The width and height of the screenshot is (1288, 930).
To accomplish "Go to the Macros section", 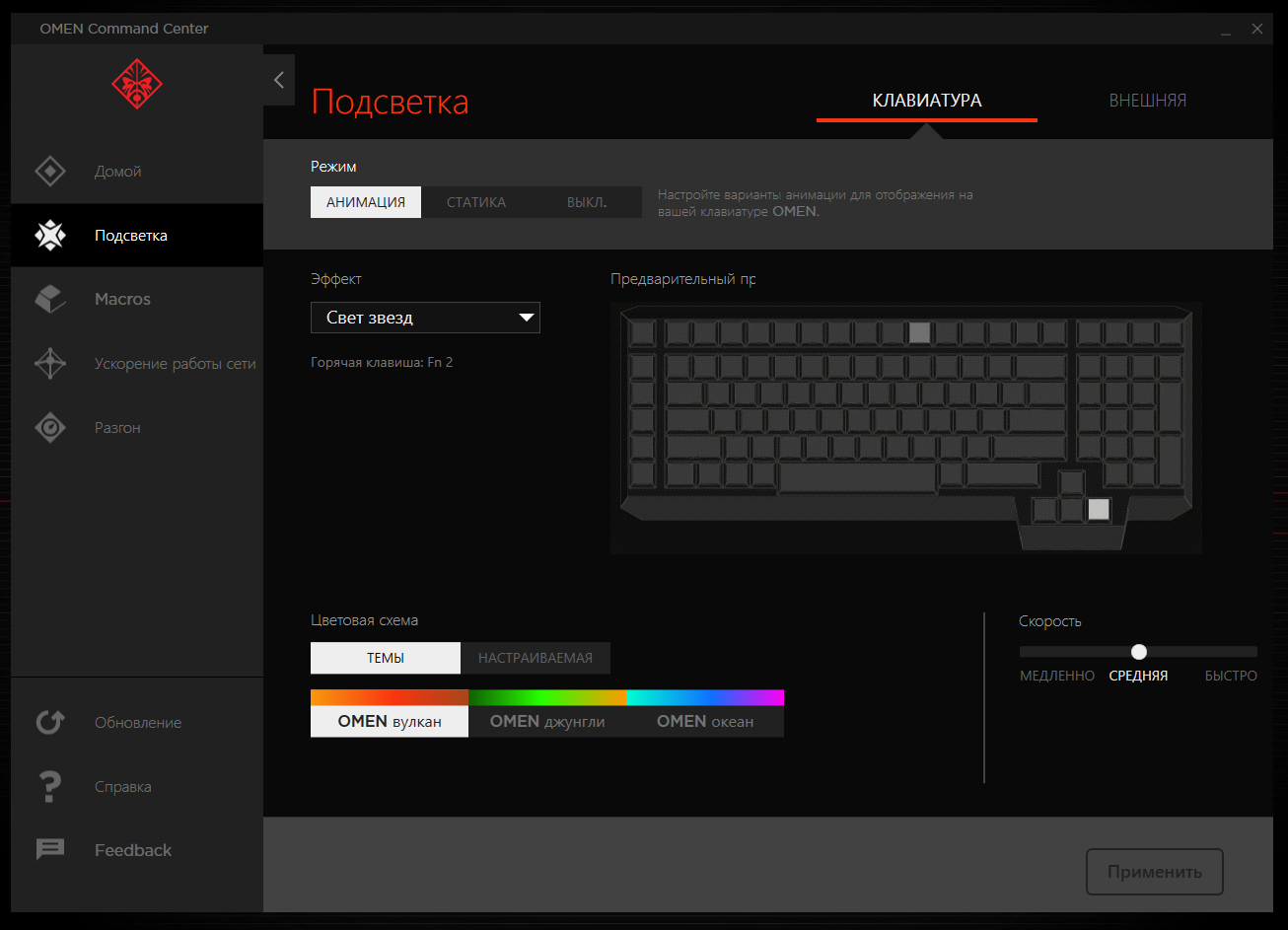I will click(x=137, y=299).
